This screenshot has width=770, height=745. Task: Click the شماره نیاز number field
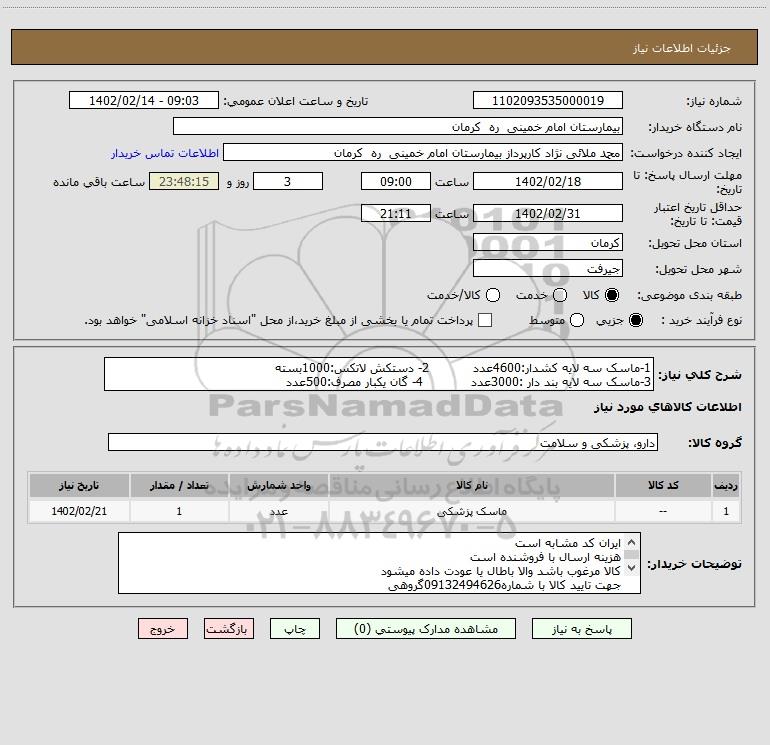tap(548, 100)
